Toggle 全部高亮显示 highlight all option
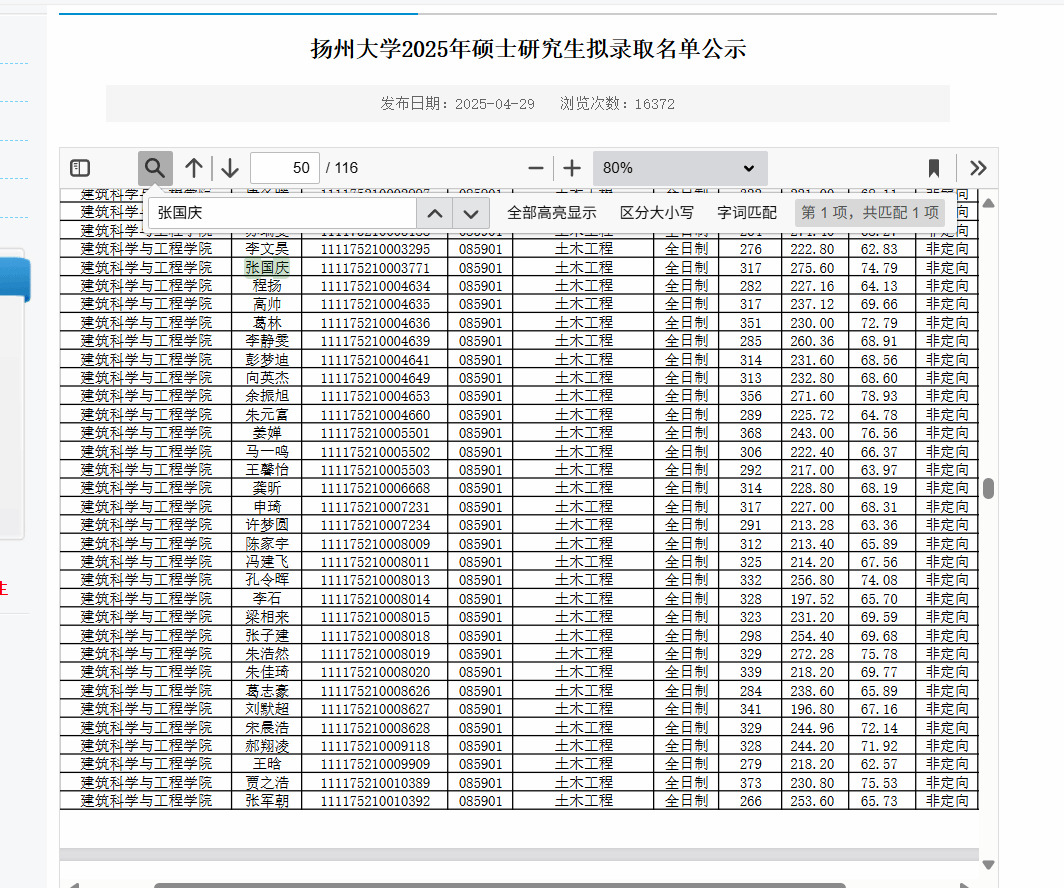Viewport: 1064px width, 888px height. coord(551,213)
